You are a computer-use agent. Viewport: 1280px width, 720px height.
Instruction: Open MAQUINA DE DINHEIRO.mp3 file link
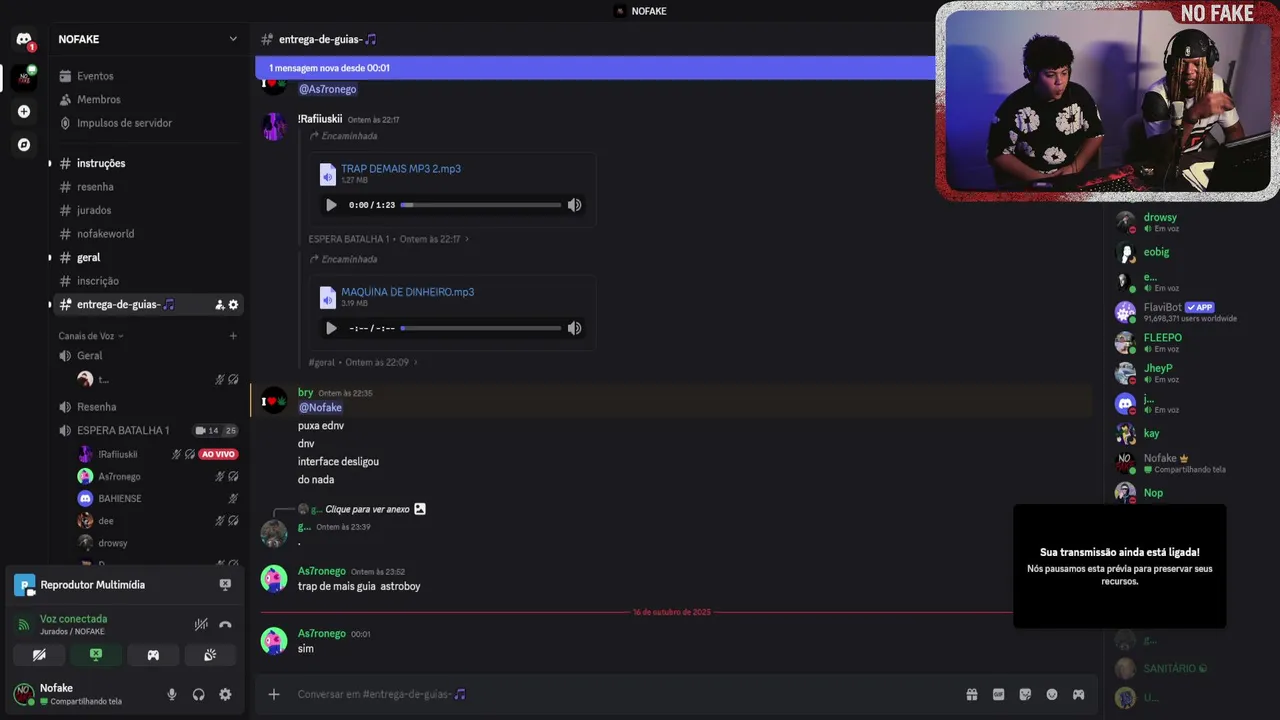407,292
